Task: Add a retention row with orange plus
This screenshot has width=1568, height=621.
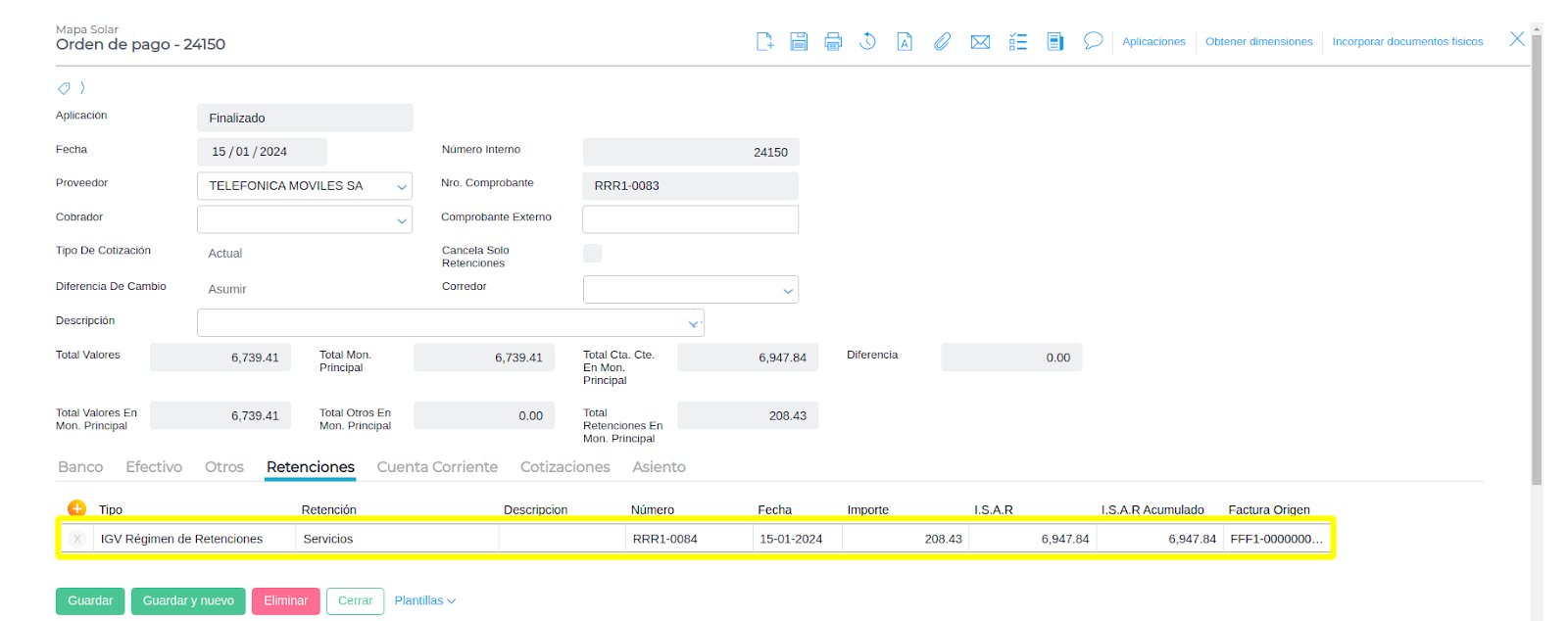Action: (x=76, y=508)
